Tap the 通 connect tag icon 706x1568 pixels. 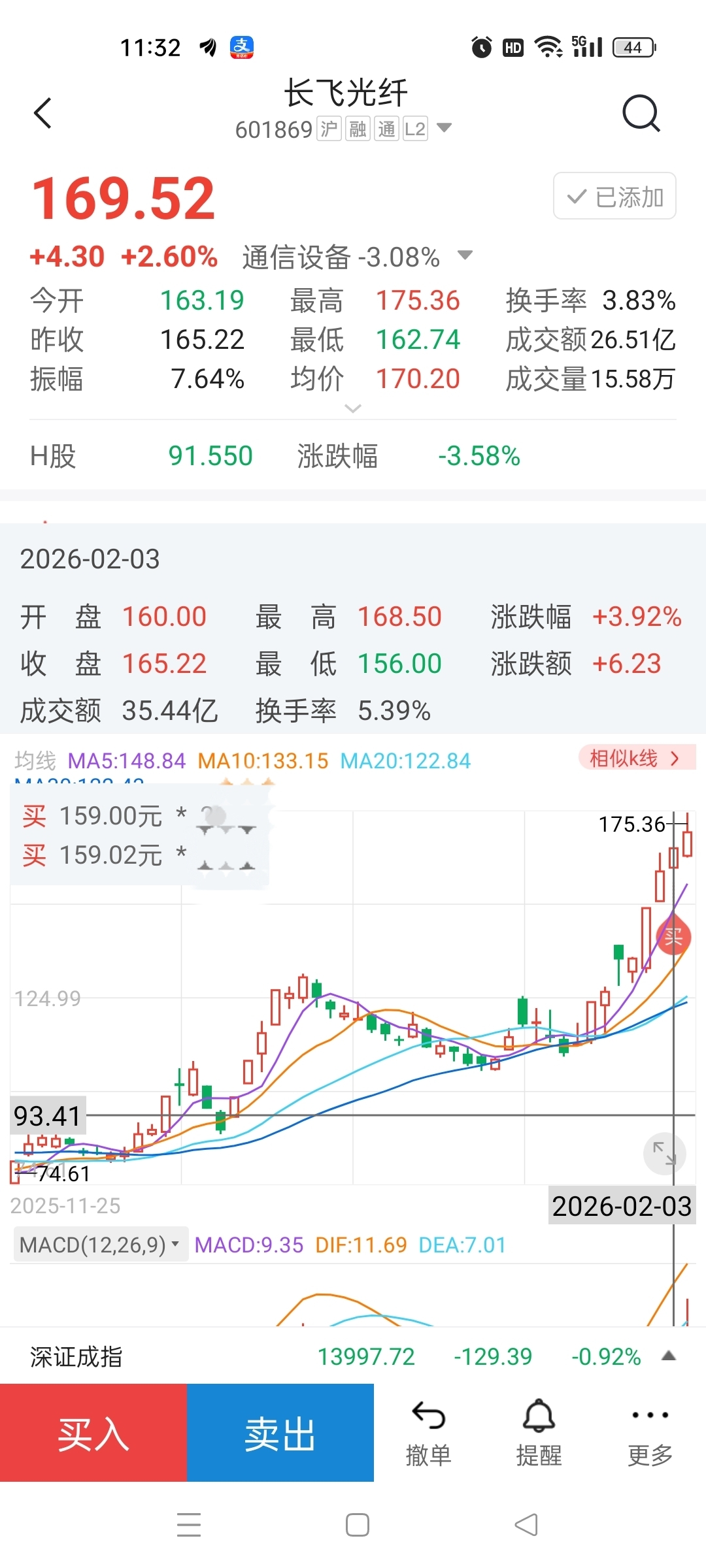386,129
